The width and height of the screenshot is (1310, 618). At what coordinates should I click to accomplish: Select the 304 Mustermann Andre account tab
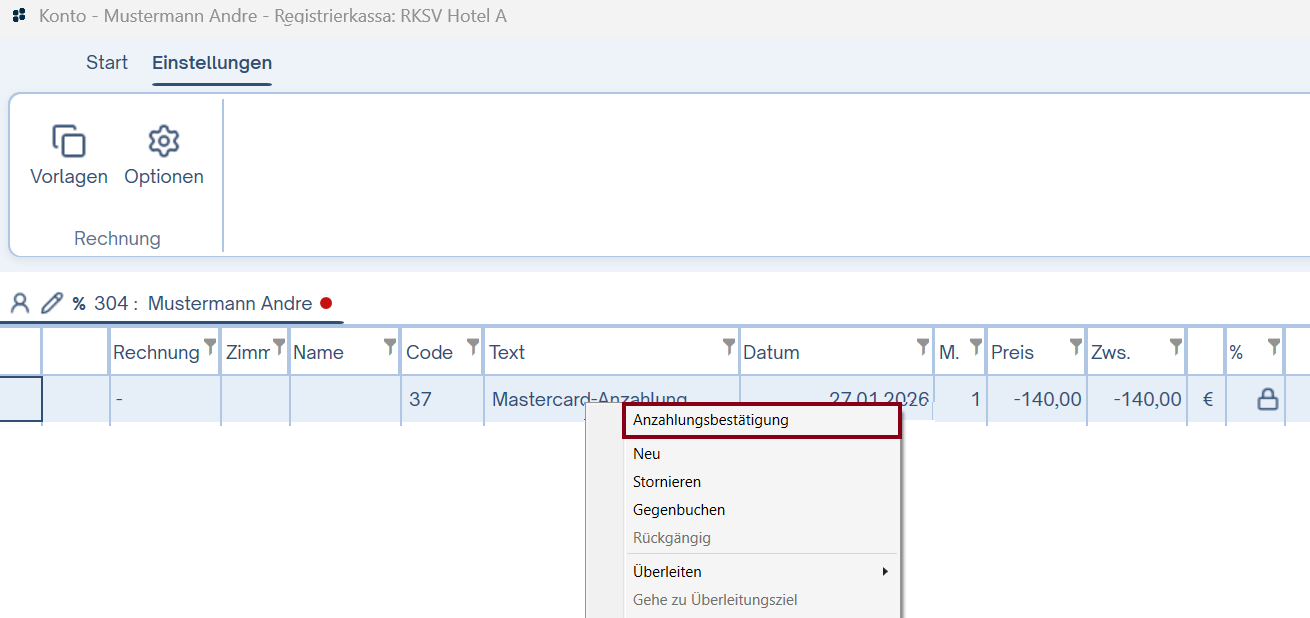pyautogui.click(x=203, y=304)
